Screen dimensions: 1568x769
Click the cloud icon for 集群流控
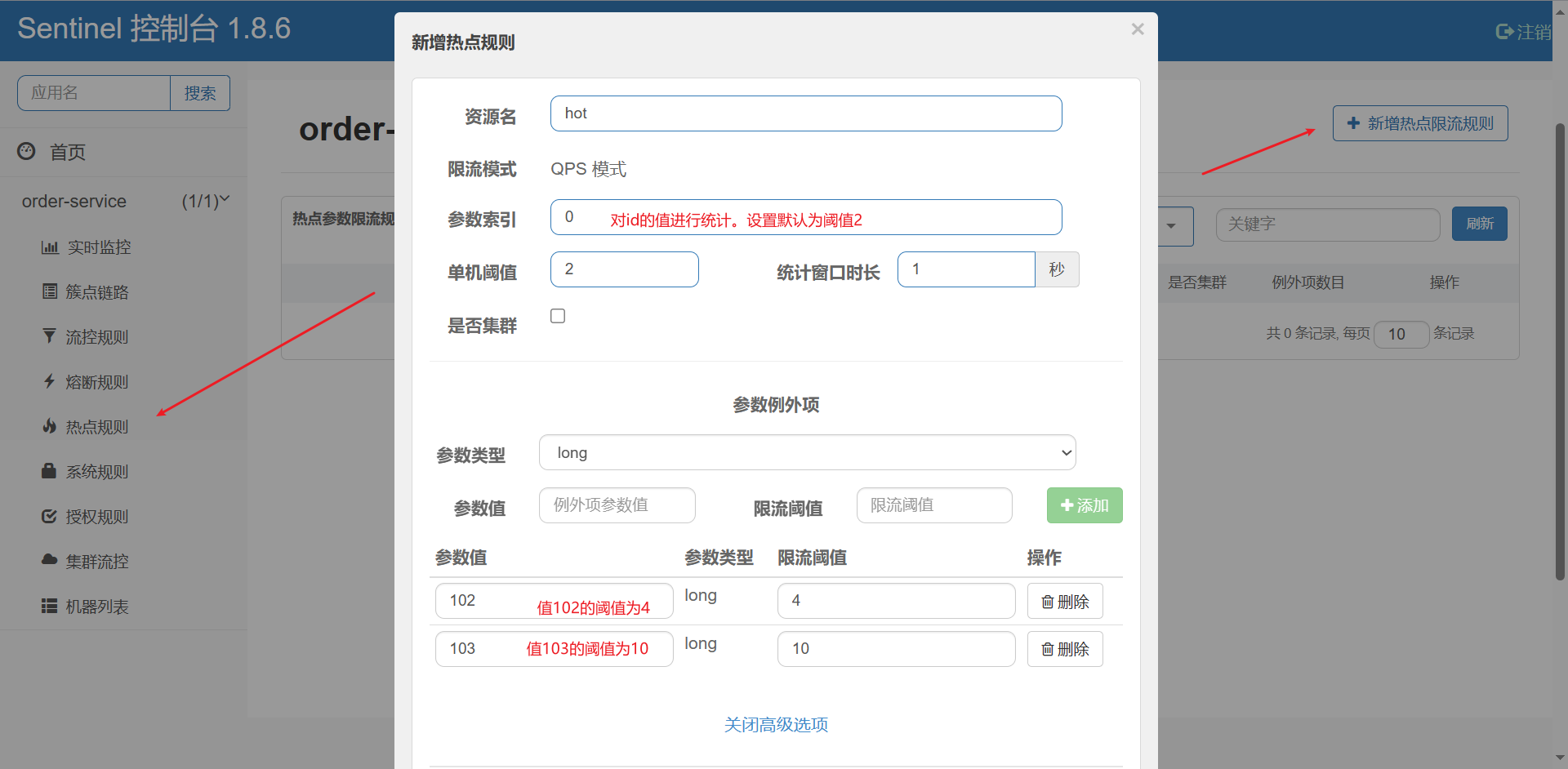click(x=50, y=560)
